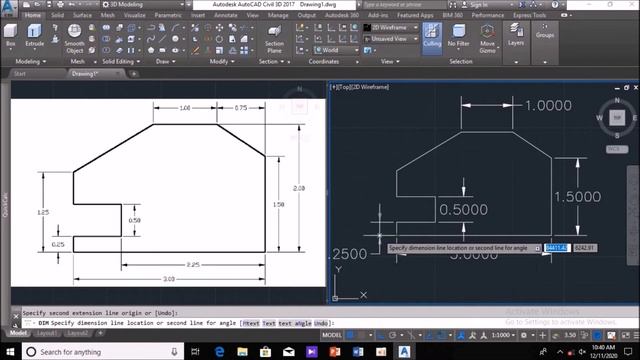Open File Explorer from the taskbar
Viewport: 640px width, 360px height.
coord(242,351)
